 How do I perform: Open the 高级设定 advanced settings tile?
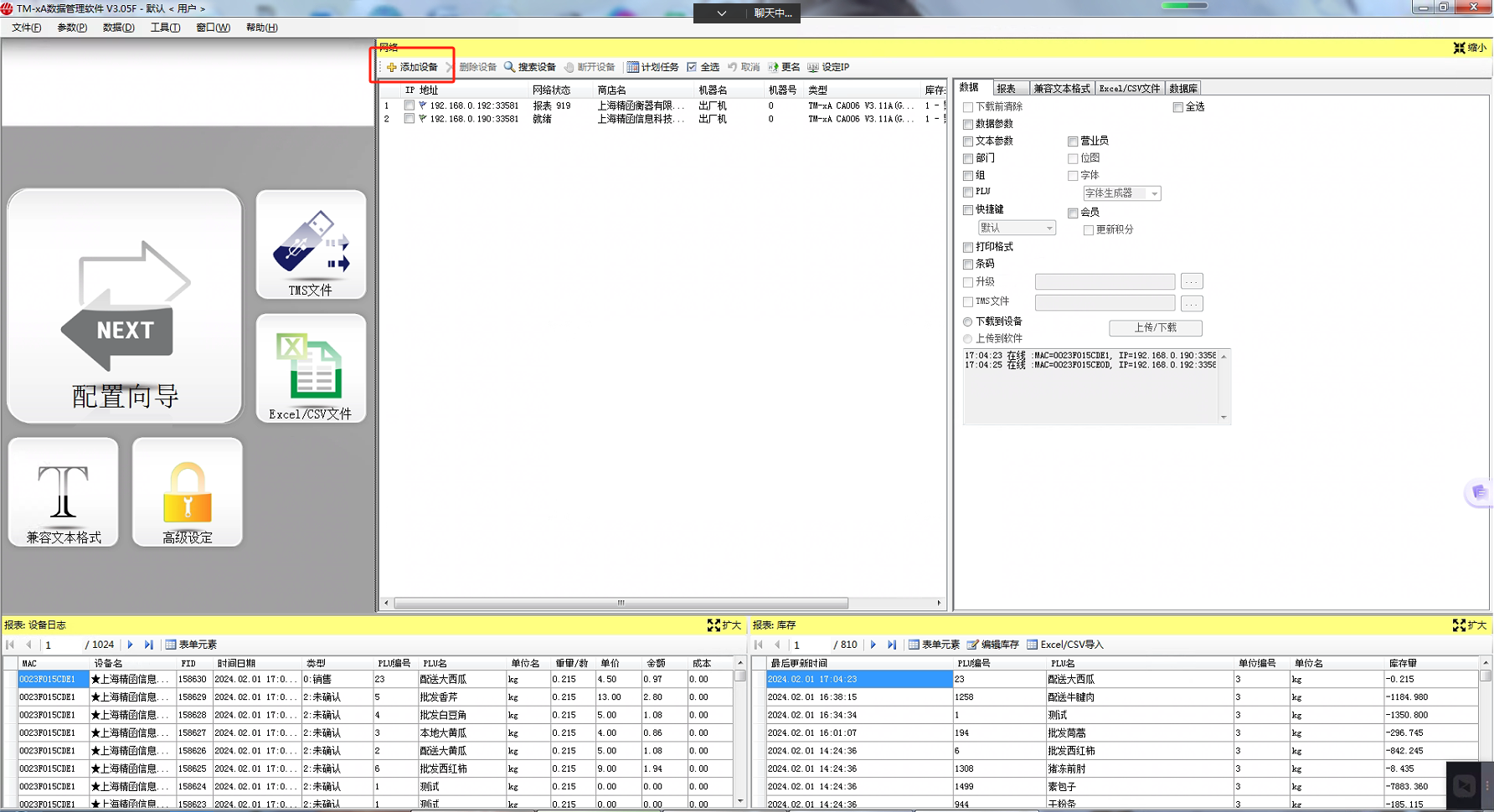click(188, 492)
